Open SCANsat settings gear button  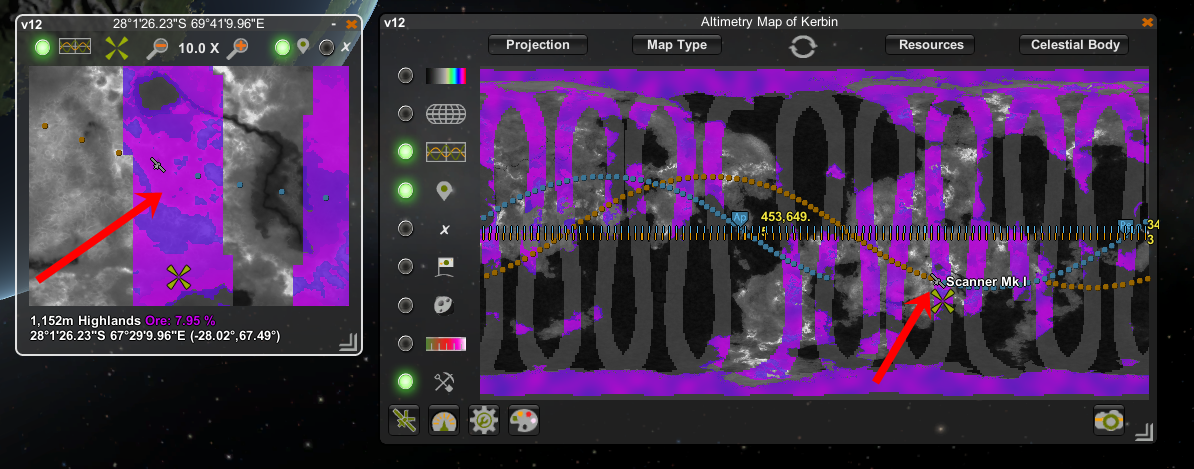pos(484,420)
